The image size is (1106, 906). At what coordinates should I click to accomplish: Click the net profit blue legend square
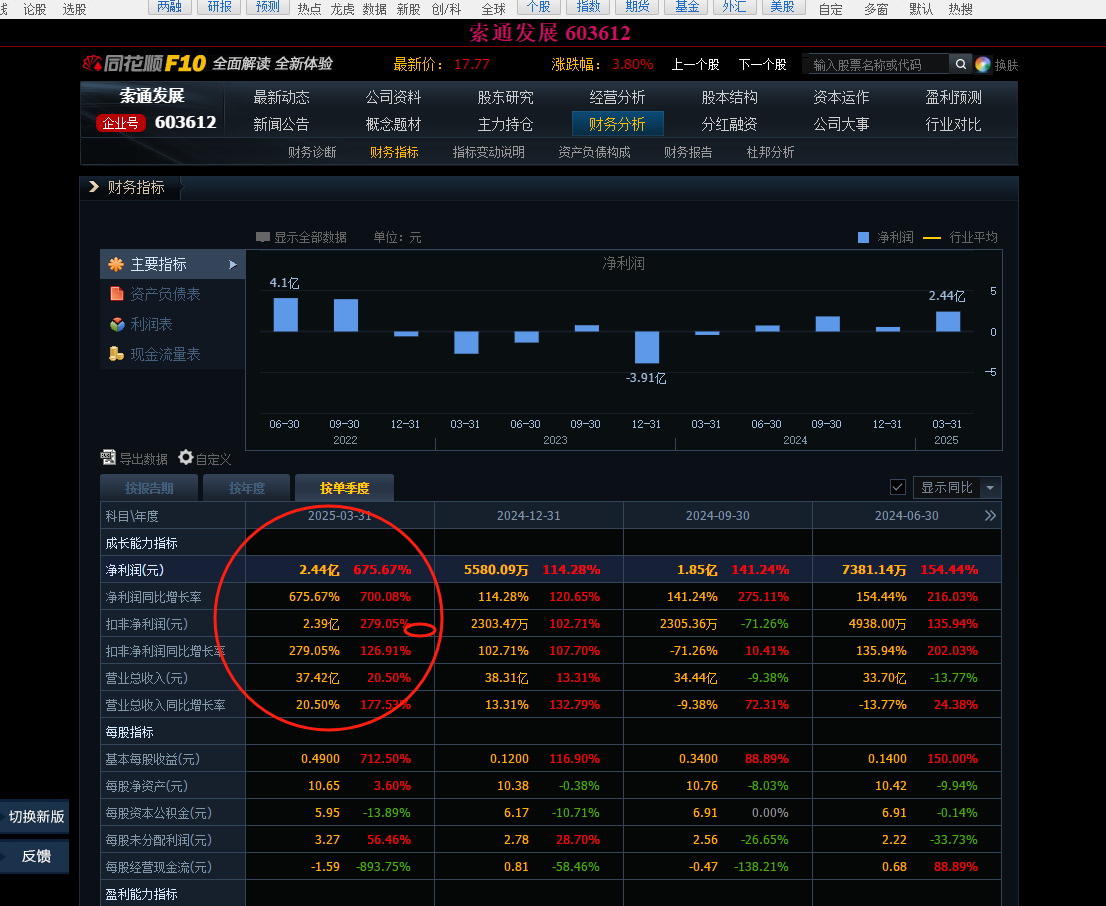click(863, 238)
